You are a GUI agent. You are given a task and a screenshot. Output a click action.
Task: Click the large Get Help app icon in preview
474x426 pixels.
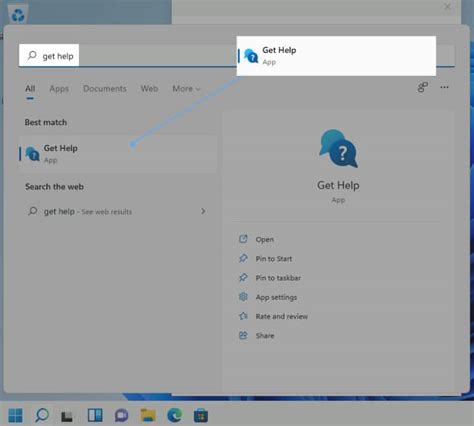click(338, 149)
